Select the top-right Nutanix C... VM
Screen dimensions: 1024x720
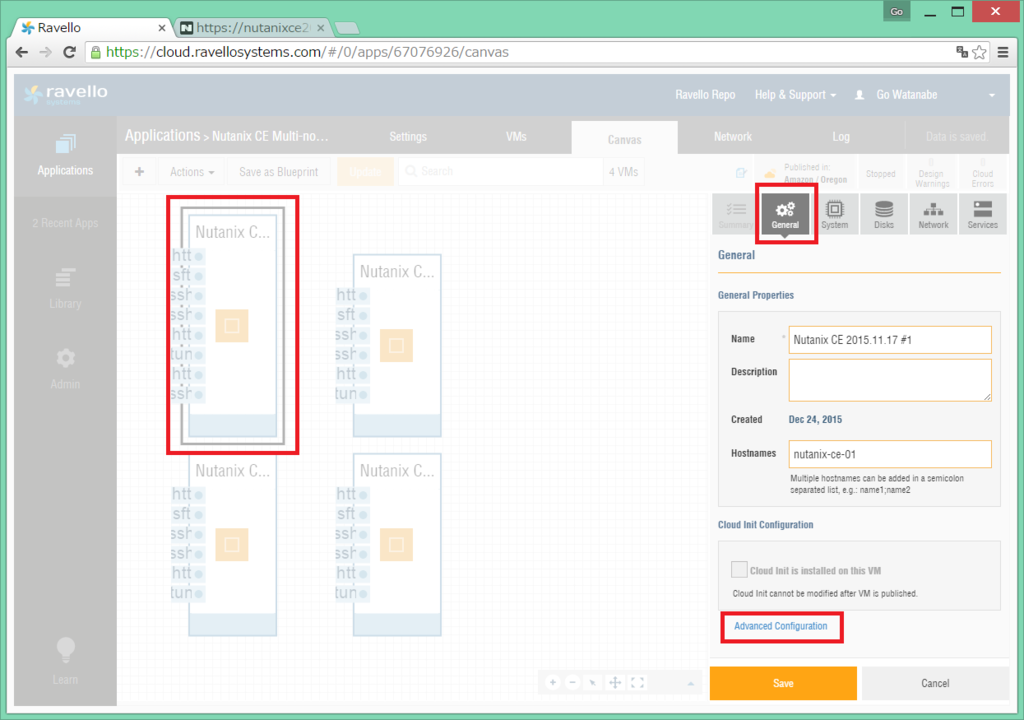pyautogui.click(x=396, y=345)
